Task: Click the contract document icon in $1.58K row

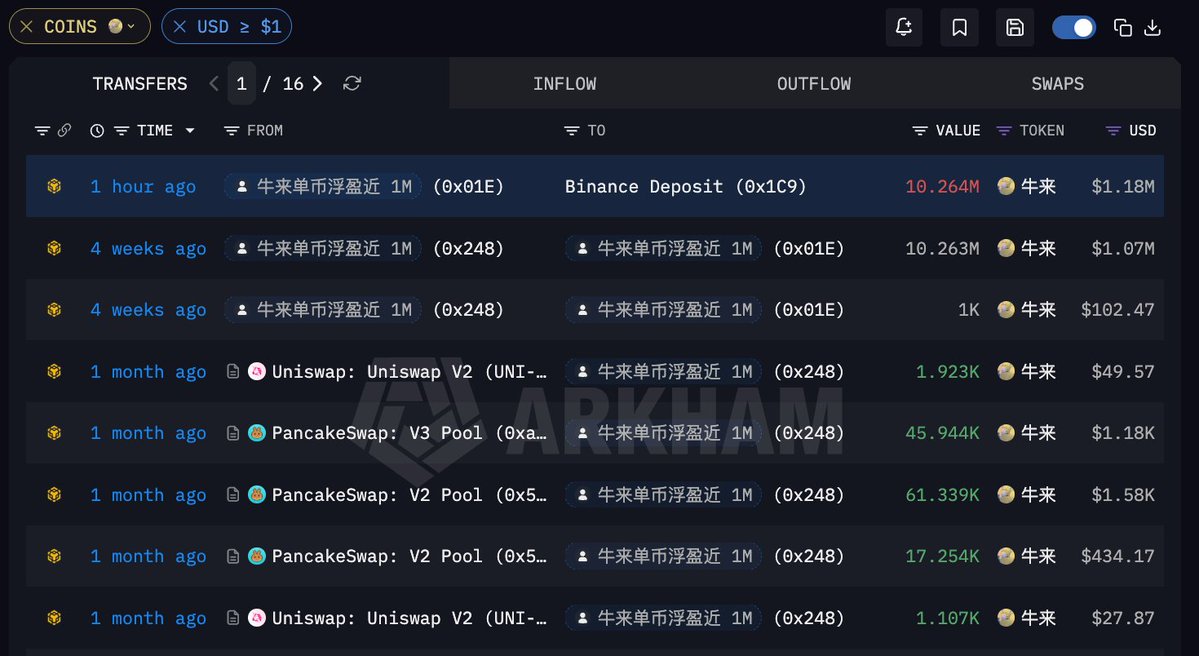Action: 233,495
